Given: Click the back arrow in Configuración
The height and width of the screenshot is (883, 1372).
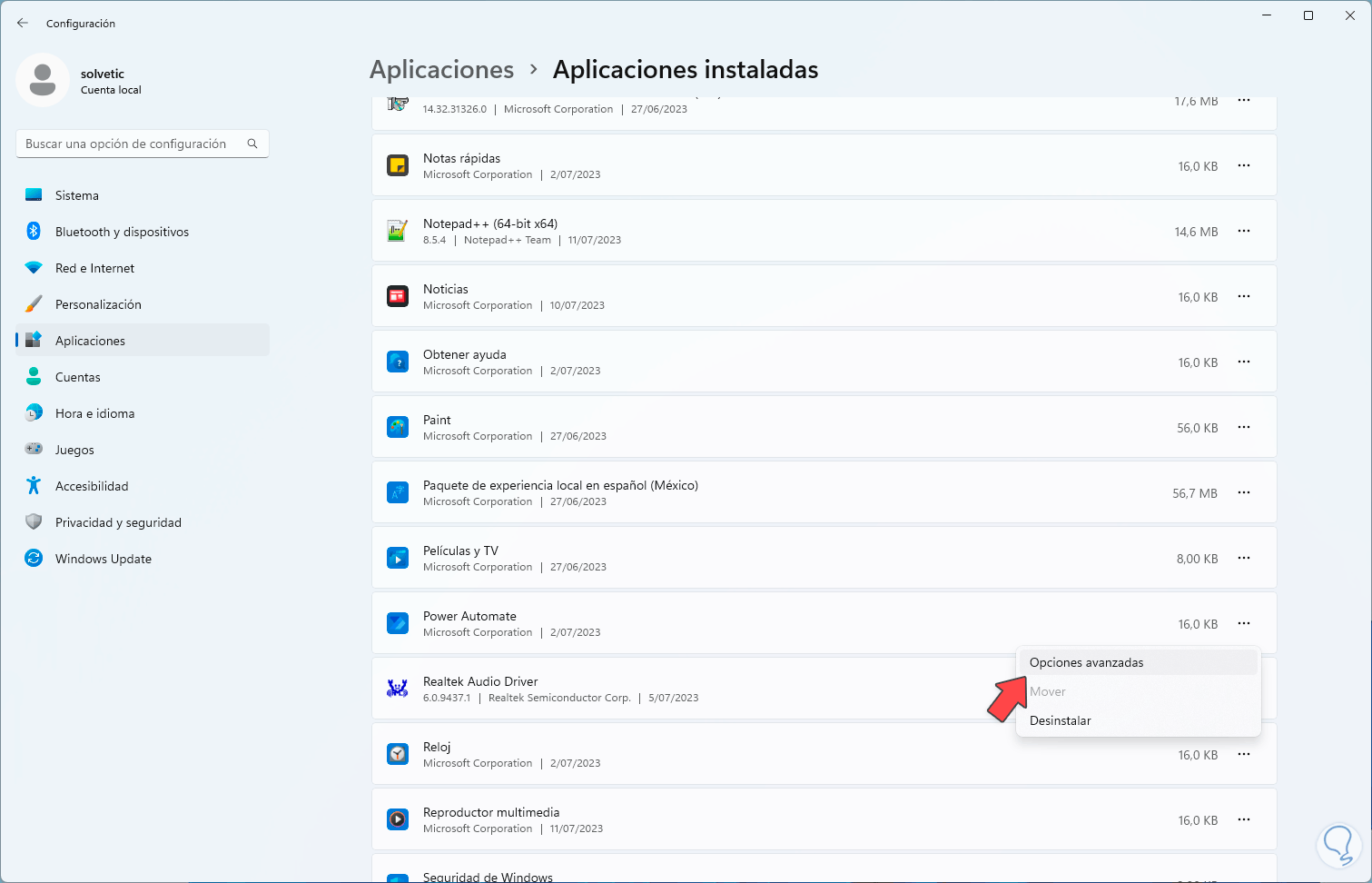Looking at the screenshot, I should tap(23, 23).
